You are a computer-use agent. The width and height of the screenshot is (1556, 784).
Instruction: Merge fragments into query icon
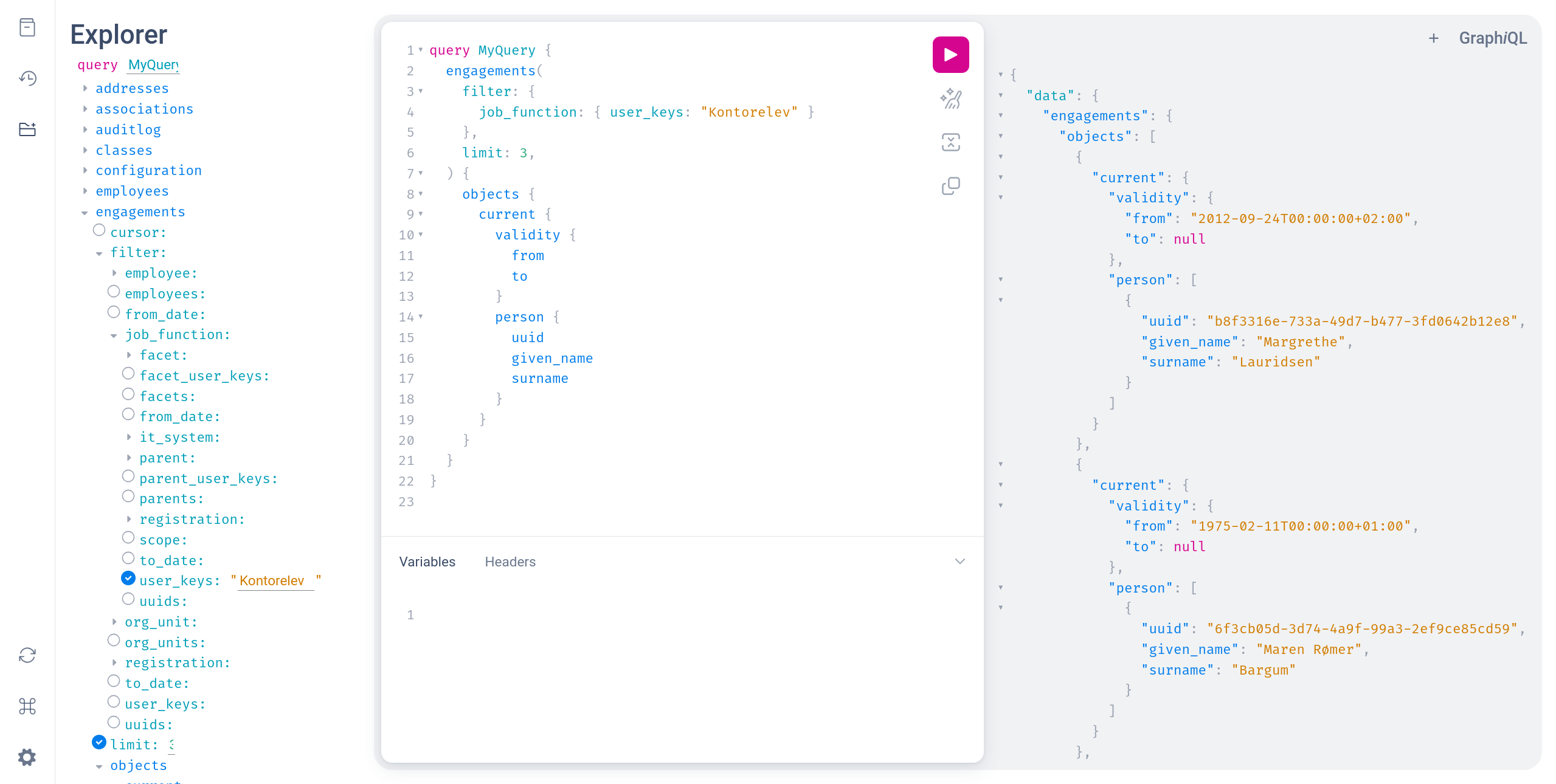[x=950, y=142]
